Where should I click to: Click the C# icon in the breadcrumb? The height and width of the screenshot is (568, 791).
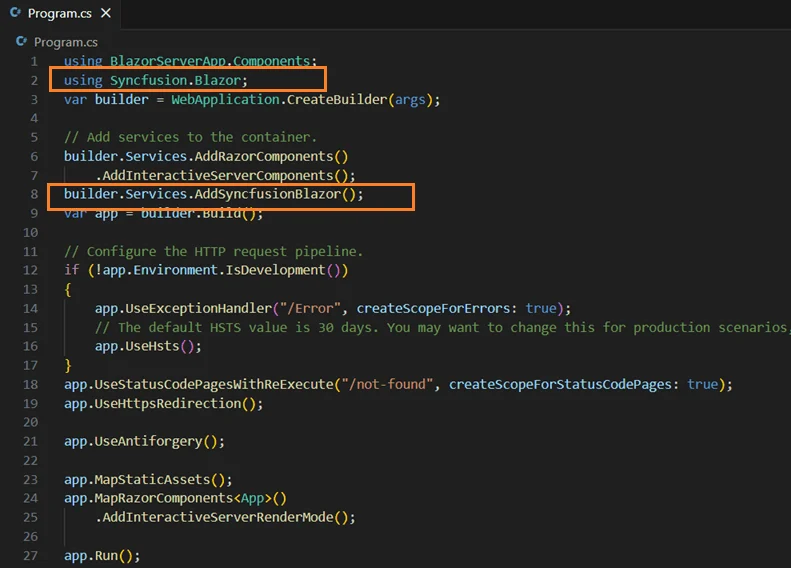21,41
